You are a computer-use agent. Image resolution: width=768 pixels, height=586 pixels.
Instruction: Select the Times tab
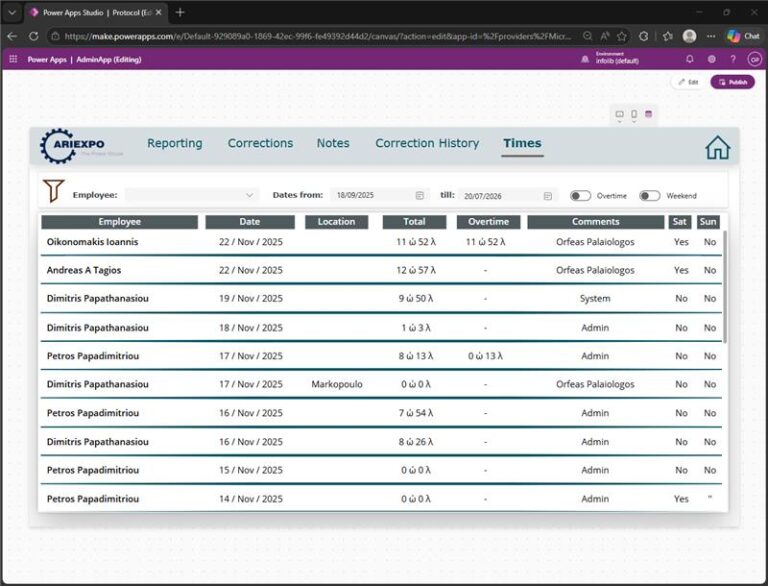point(522,143)
